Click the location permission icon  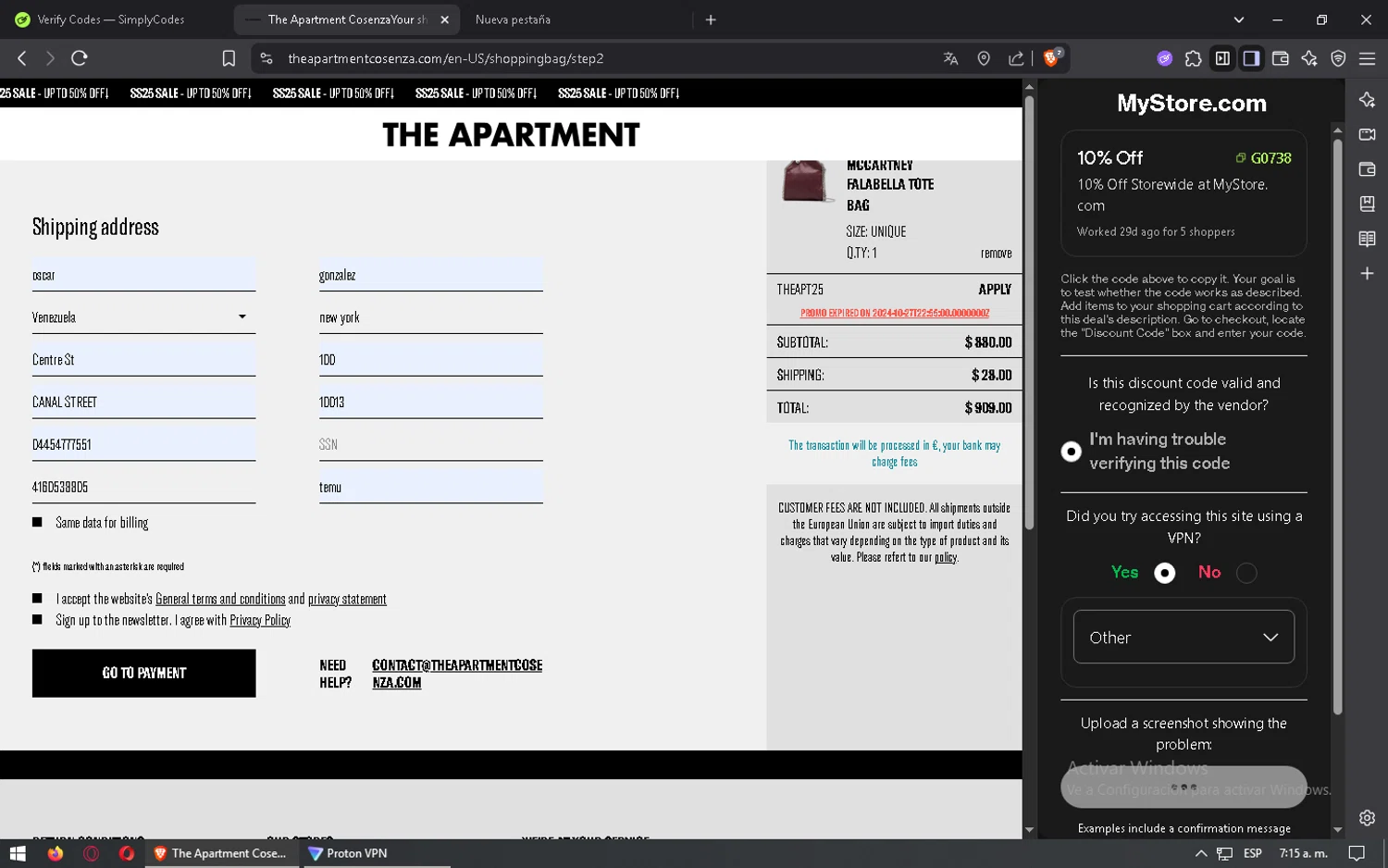[x=984, y=58]
